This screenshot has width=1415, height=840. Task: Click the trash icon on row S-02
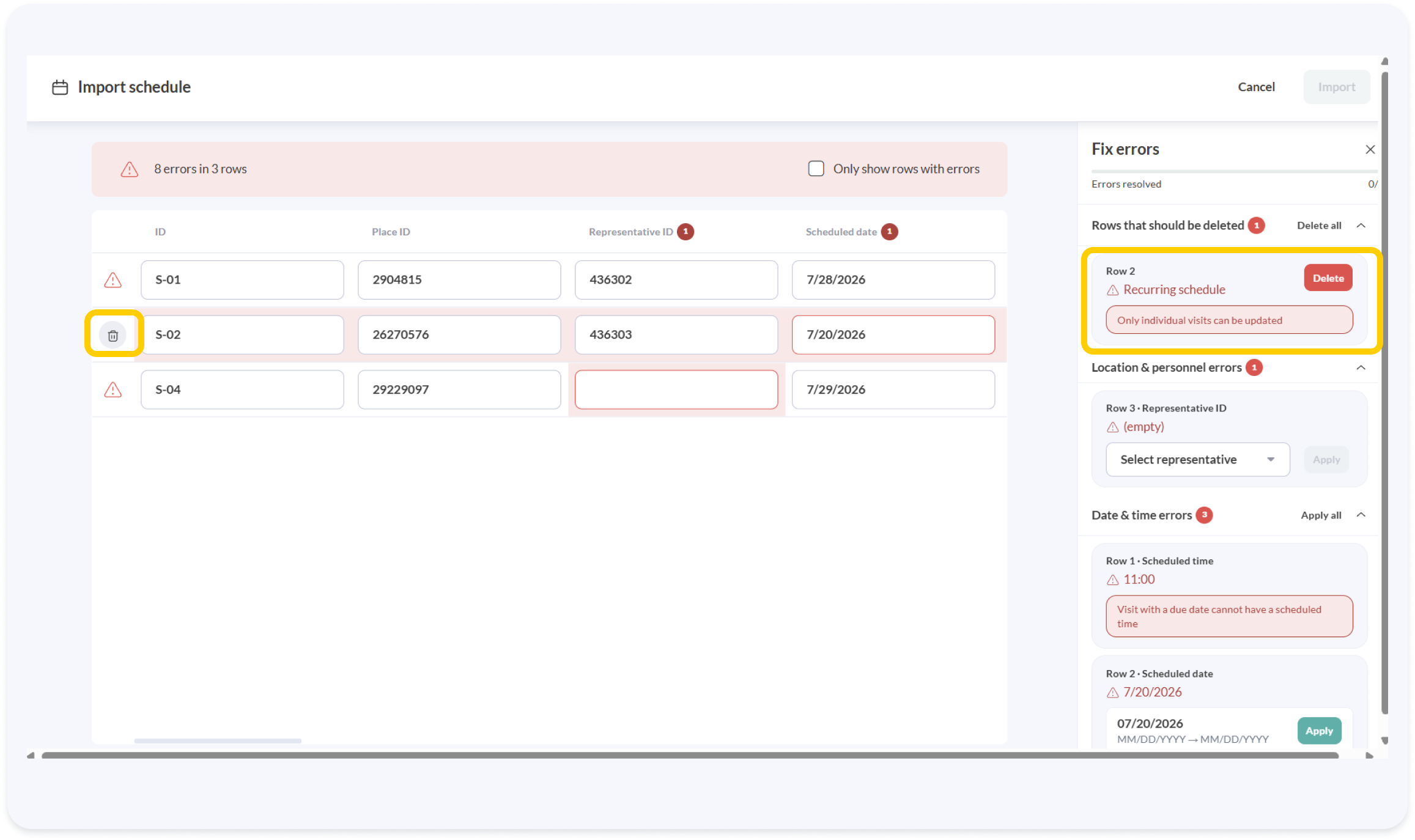pos(113,335)
